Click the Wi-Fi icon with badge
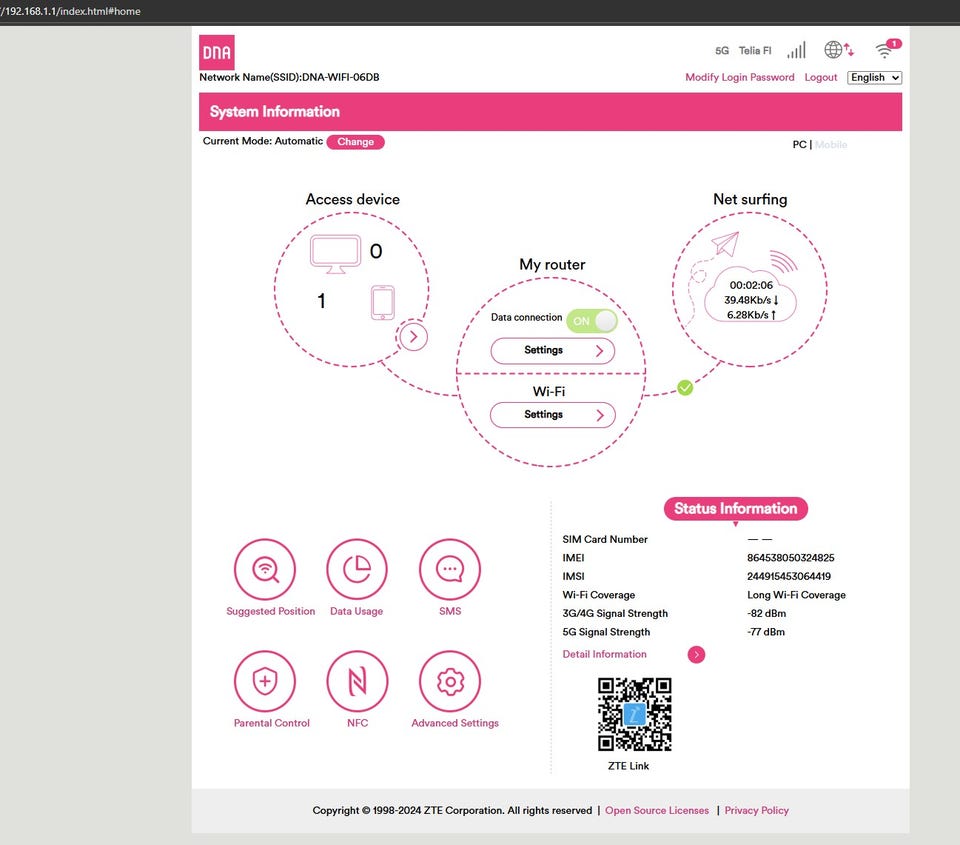 (887, 49)
